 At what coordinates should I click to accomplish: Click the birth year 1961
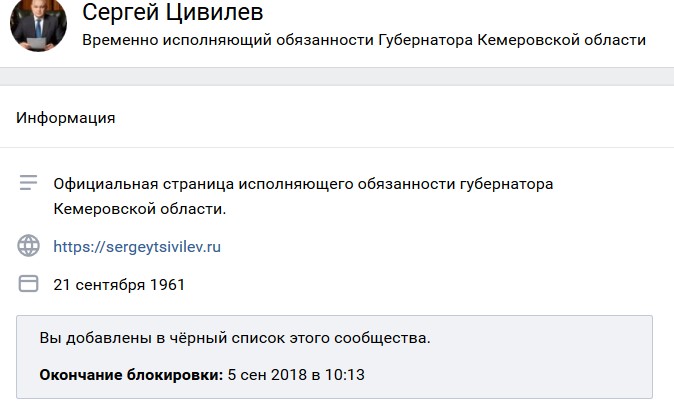click(x=167, y=284)
